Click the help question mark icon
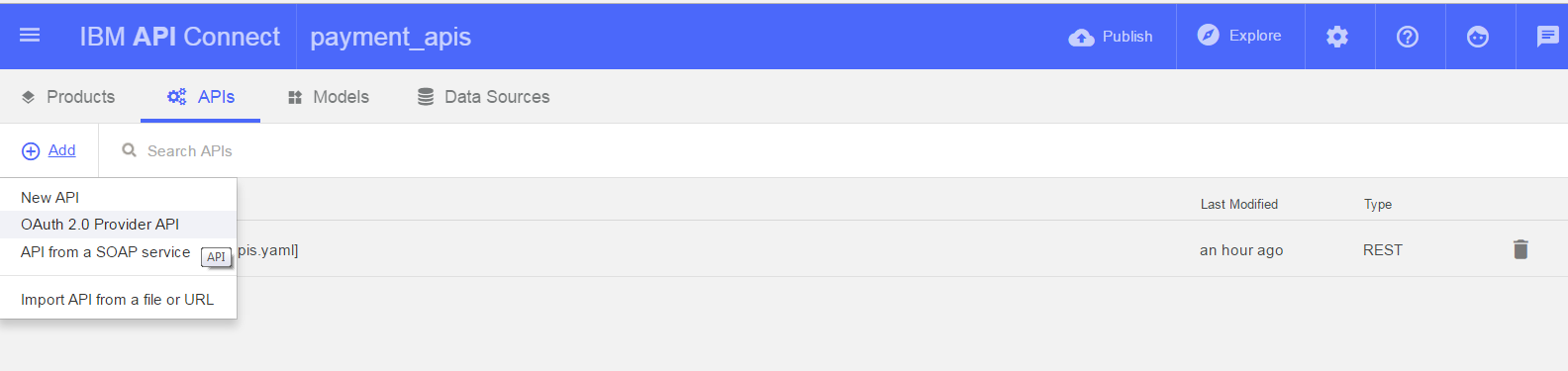Image resolution: width=1568 pixels, height=371 pixels. click(1408, 37)
